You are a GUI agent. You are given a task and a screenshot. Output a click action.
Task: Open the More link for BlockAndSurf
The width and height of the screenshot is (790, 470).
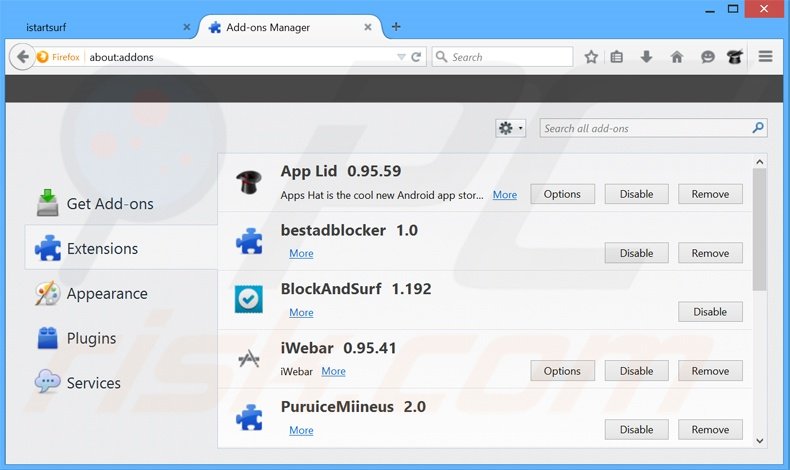pyautogui.click(x=301, y=312)
